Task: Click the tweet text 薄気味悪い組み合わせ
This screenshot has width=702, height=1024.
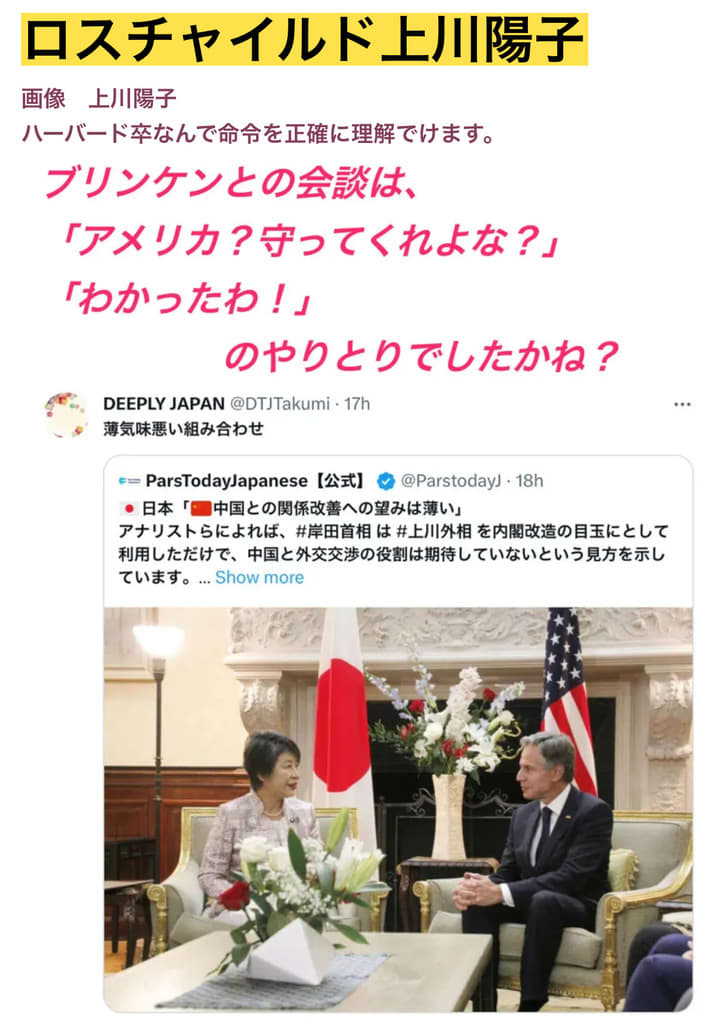Action: click(x=183, y=429)
